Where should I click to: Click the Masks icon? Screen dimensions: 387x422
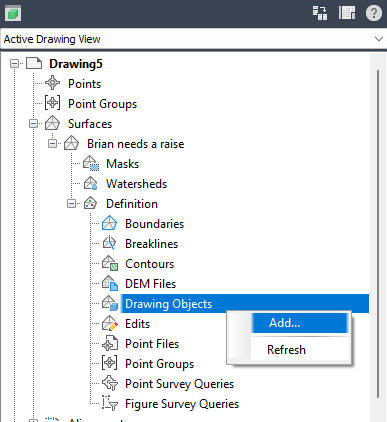click(91, 163)
